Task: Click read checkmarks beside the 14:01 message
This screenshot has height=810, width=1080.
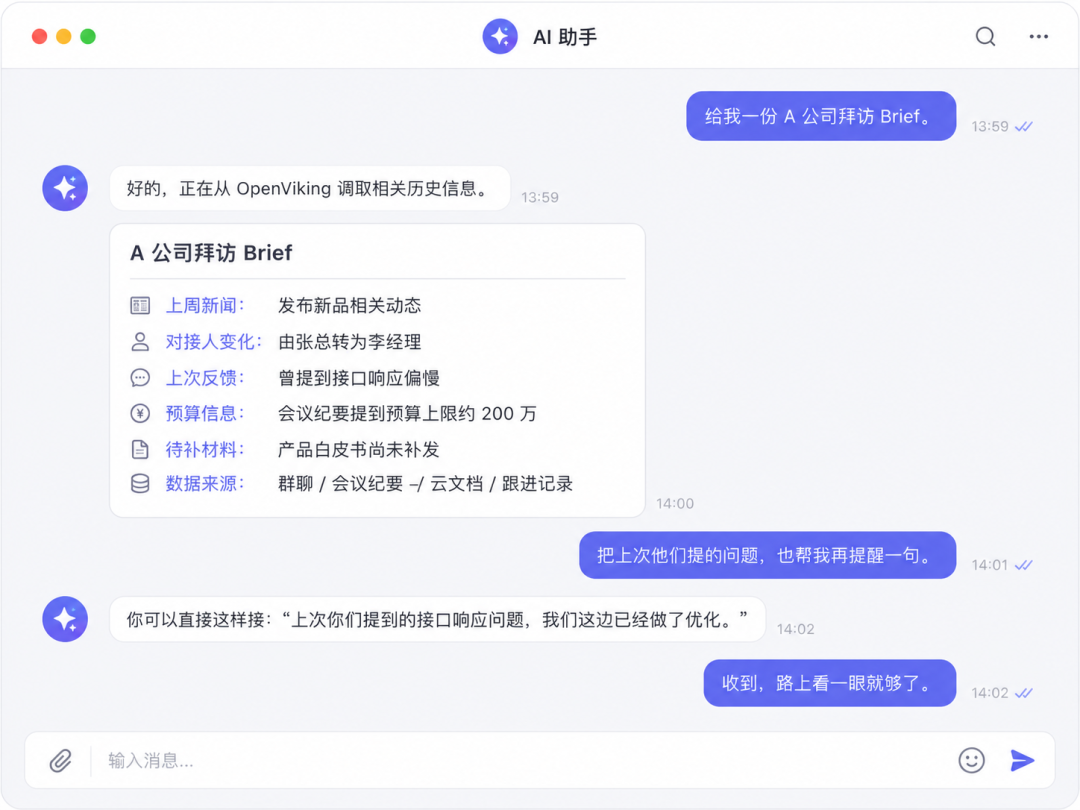Action: tap(1024, 565)
